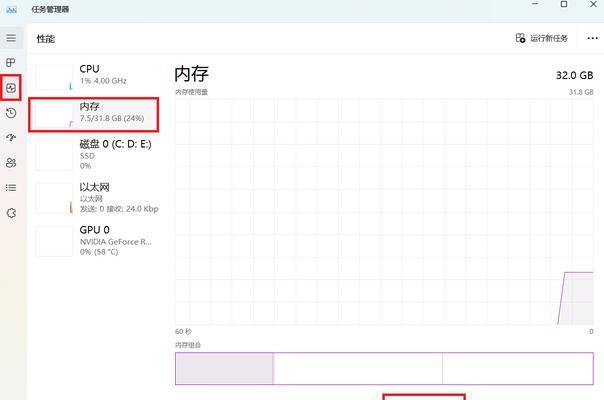
Task: Click the 发送: 0 接收: 24.0 Kbps text
Action: coord(119,209)
